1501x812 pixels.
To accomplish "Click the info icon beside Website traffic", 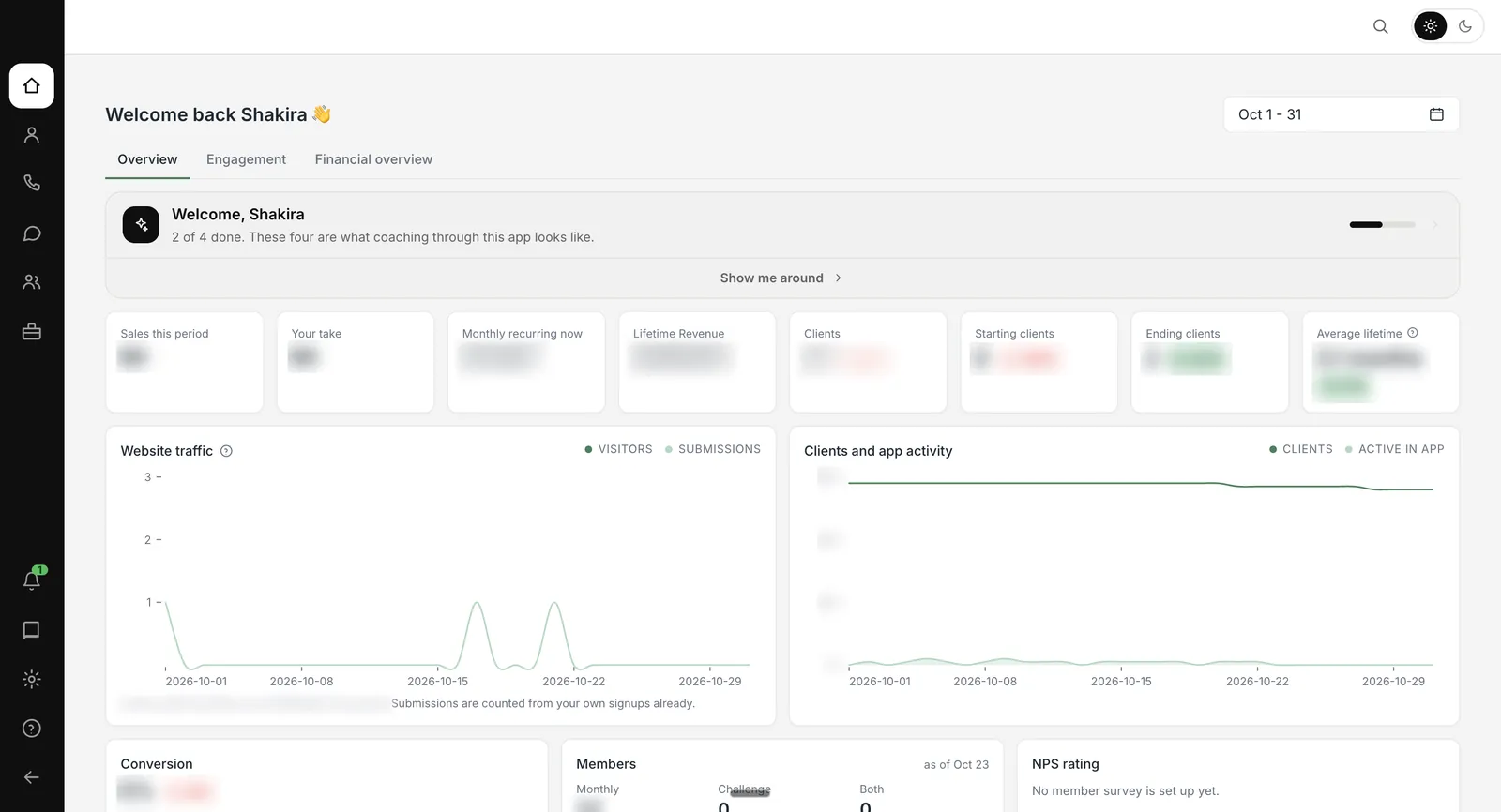I will pyautogui.click(x=226, y=451).
